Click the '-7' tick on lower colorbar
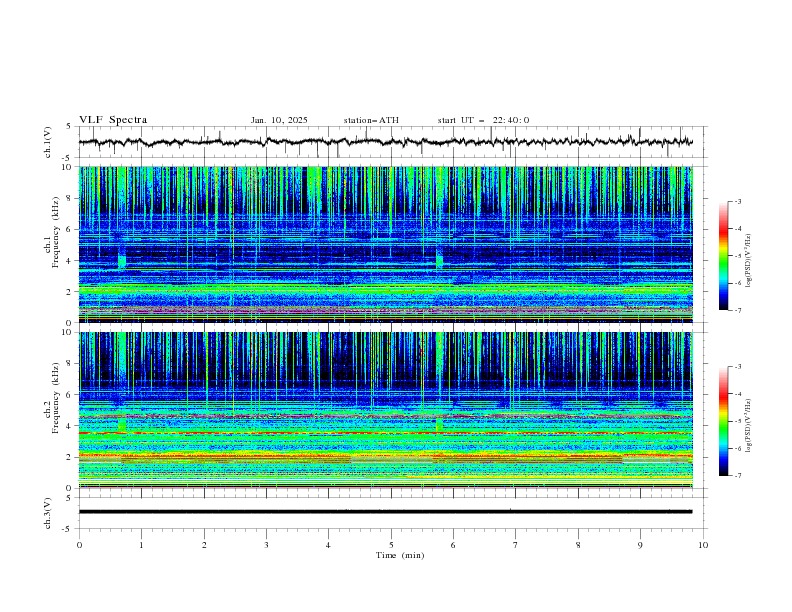 point(737,476)
